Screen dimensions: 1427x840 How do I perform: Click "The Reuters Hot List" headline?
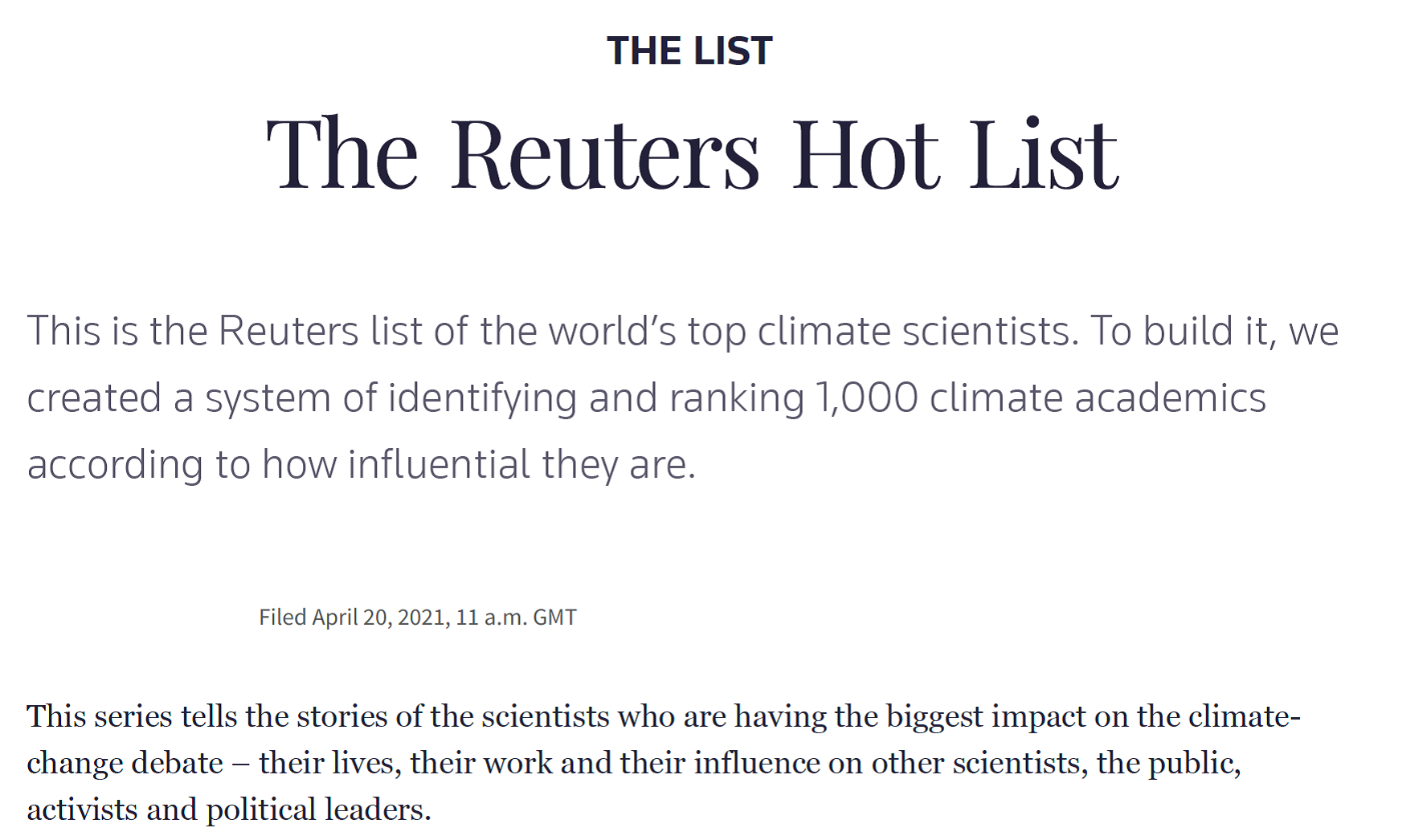[x=691, y=154]
